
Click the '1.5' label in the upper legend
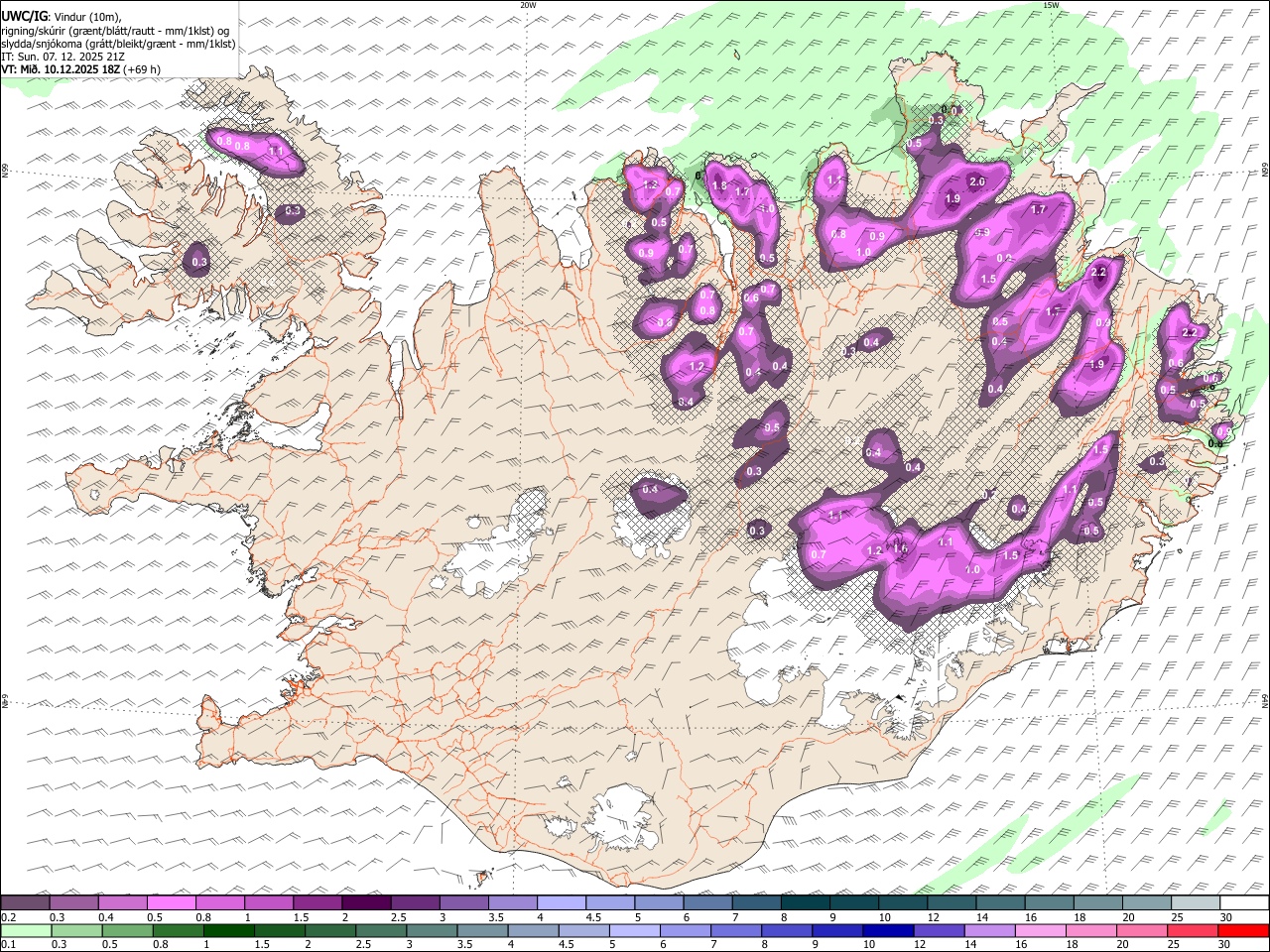click(x=301, y=917)
